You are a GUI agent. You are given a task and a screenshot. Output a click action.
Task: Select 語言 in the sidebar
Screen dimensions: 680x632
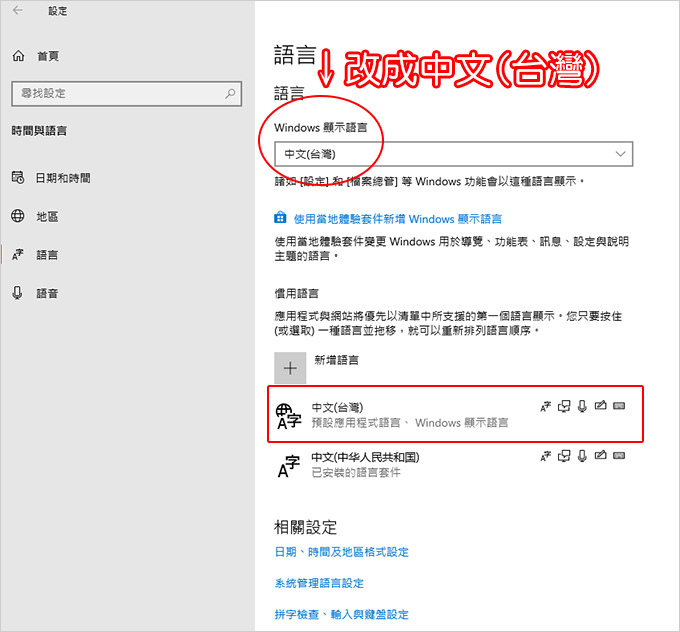47,255
